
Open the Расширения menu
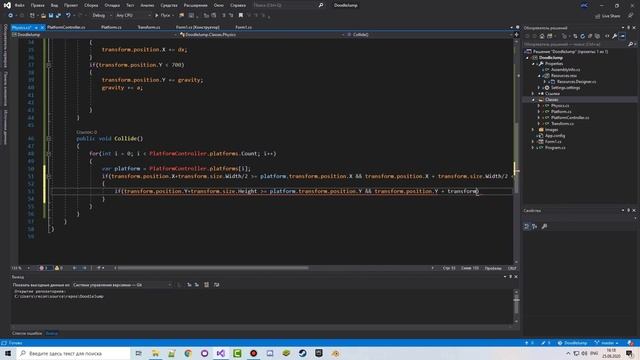click(196, 5)
